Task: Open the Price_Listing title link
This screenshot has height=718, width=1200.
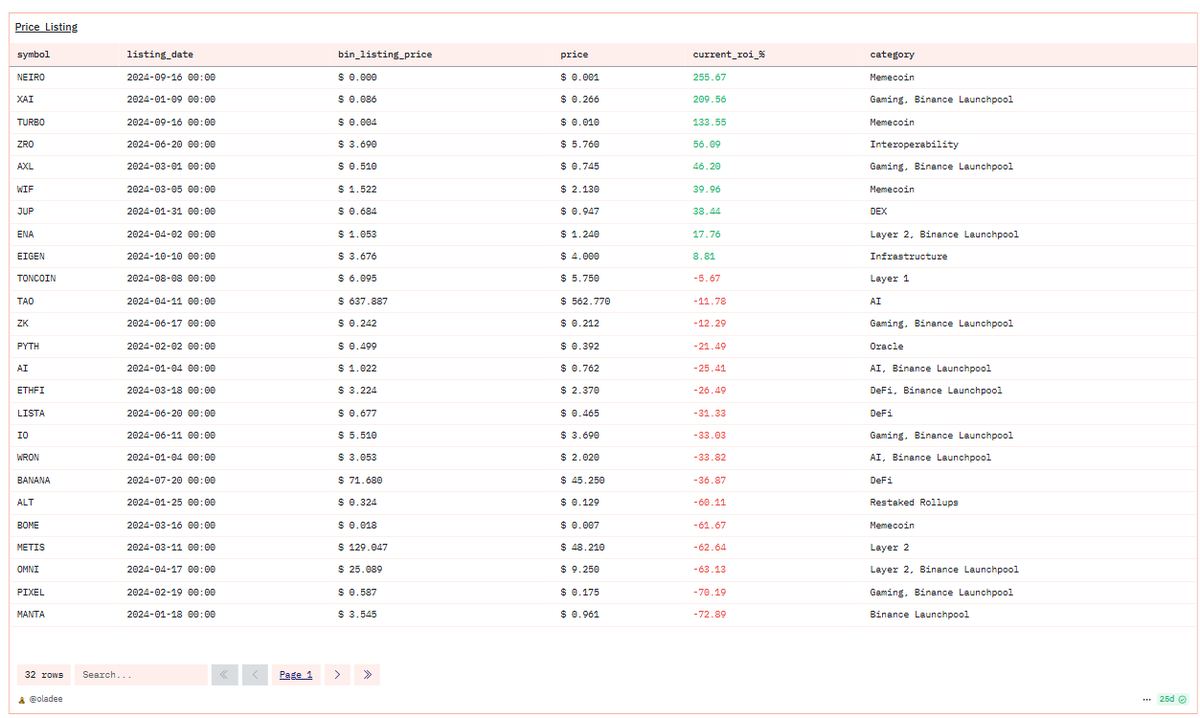Action: pos(46,27)
